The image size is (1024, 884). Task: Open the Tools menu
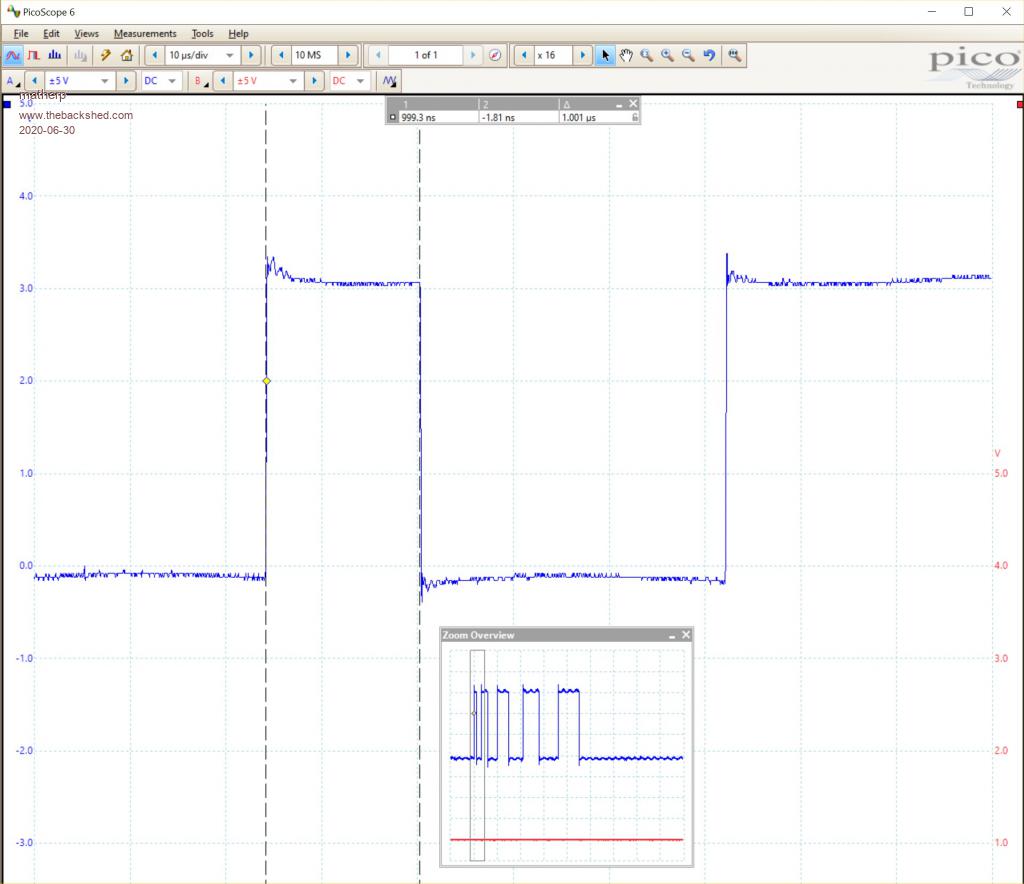202,33
